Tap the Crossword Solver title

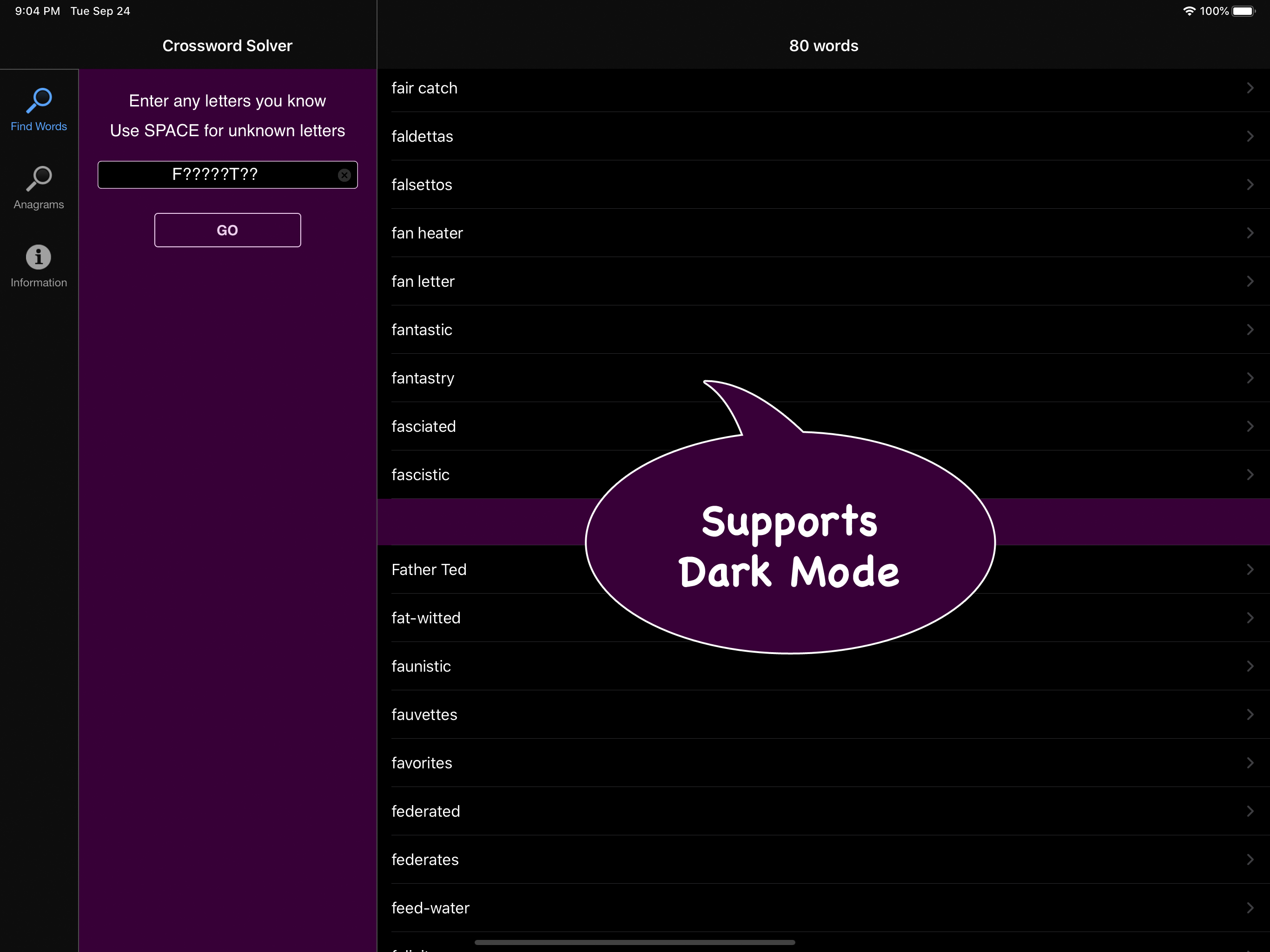point(227,46)
